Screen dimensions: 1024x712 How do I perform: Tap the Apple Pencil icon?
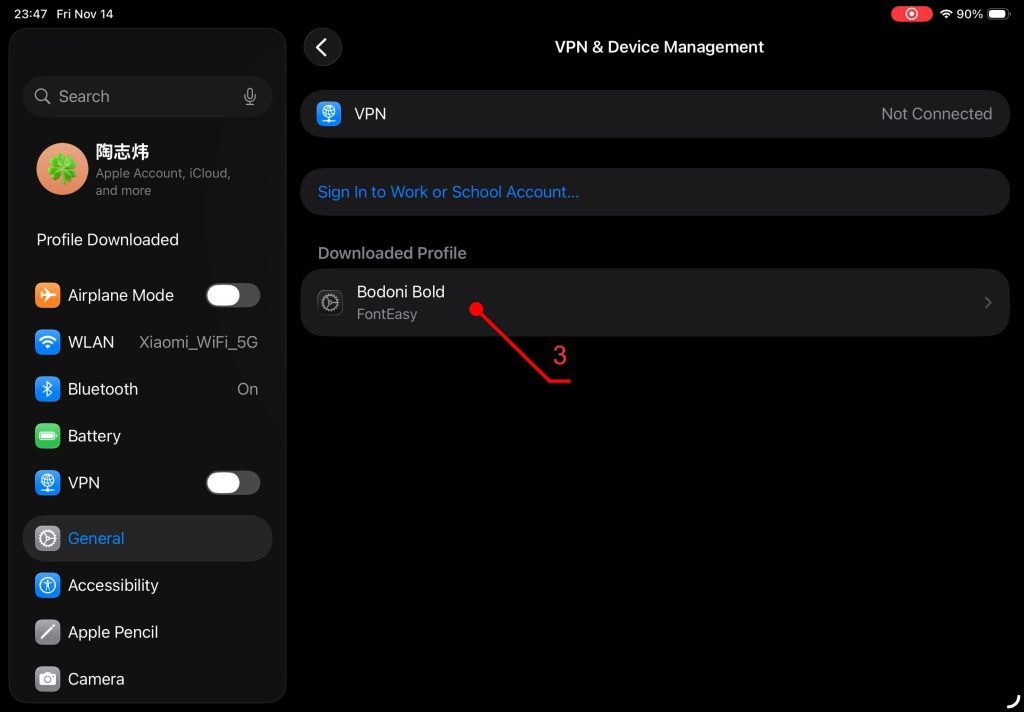pos(47,632)
